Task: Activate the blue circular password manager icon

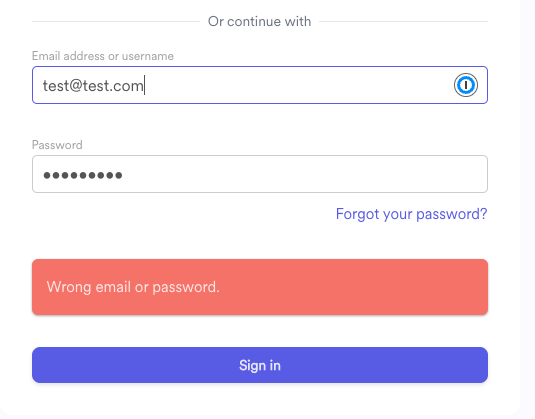Action: (x=465, y=85)
